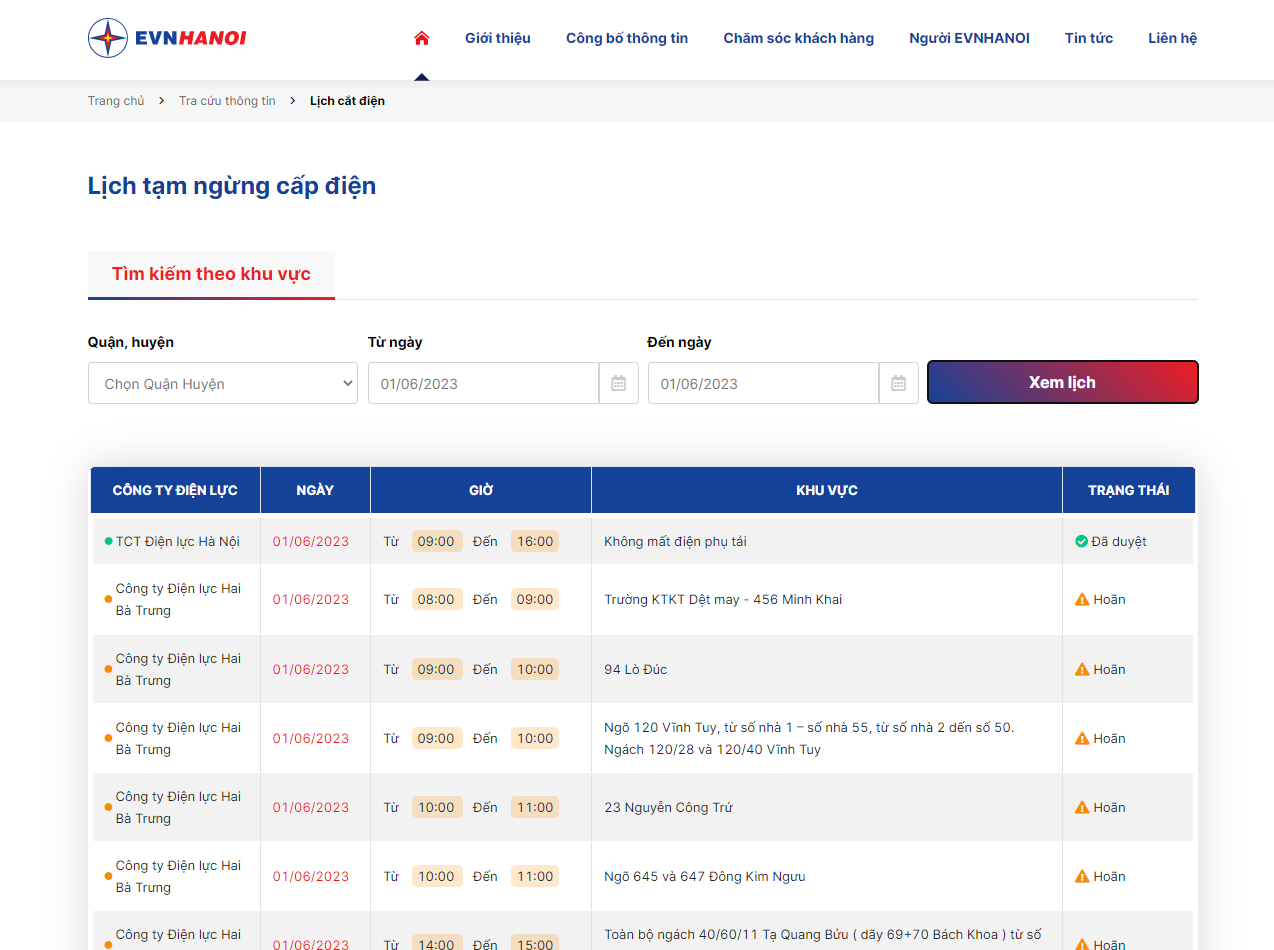Open the Công bố thông tin menu
Image resolution: width=1274 pixels, height=950 pixels.
[627, 38]
